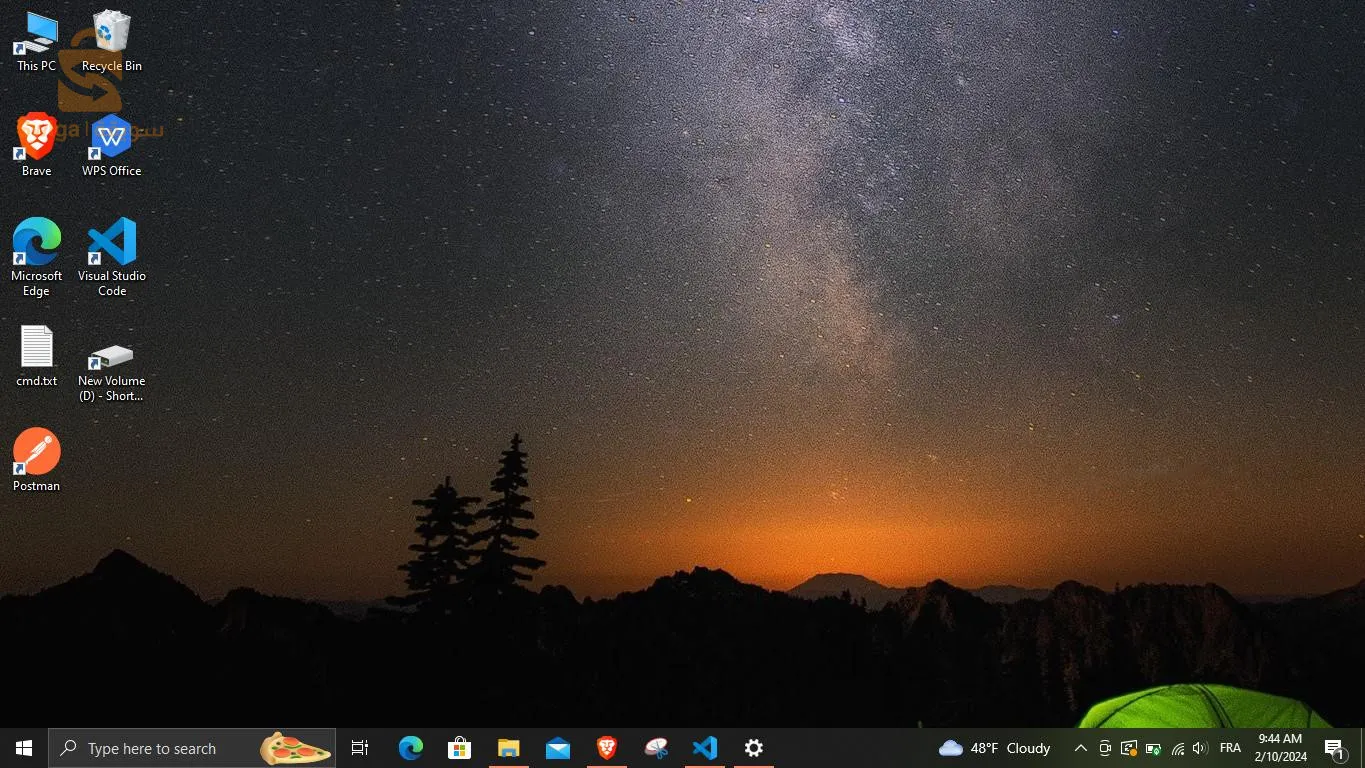
Task: Launch Brave browser from the desktop
Action: pos(35,140)
